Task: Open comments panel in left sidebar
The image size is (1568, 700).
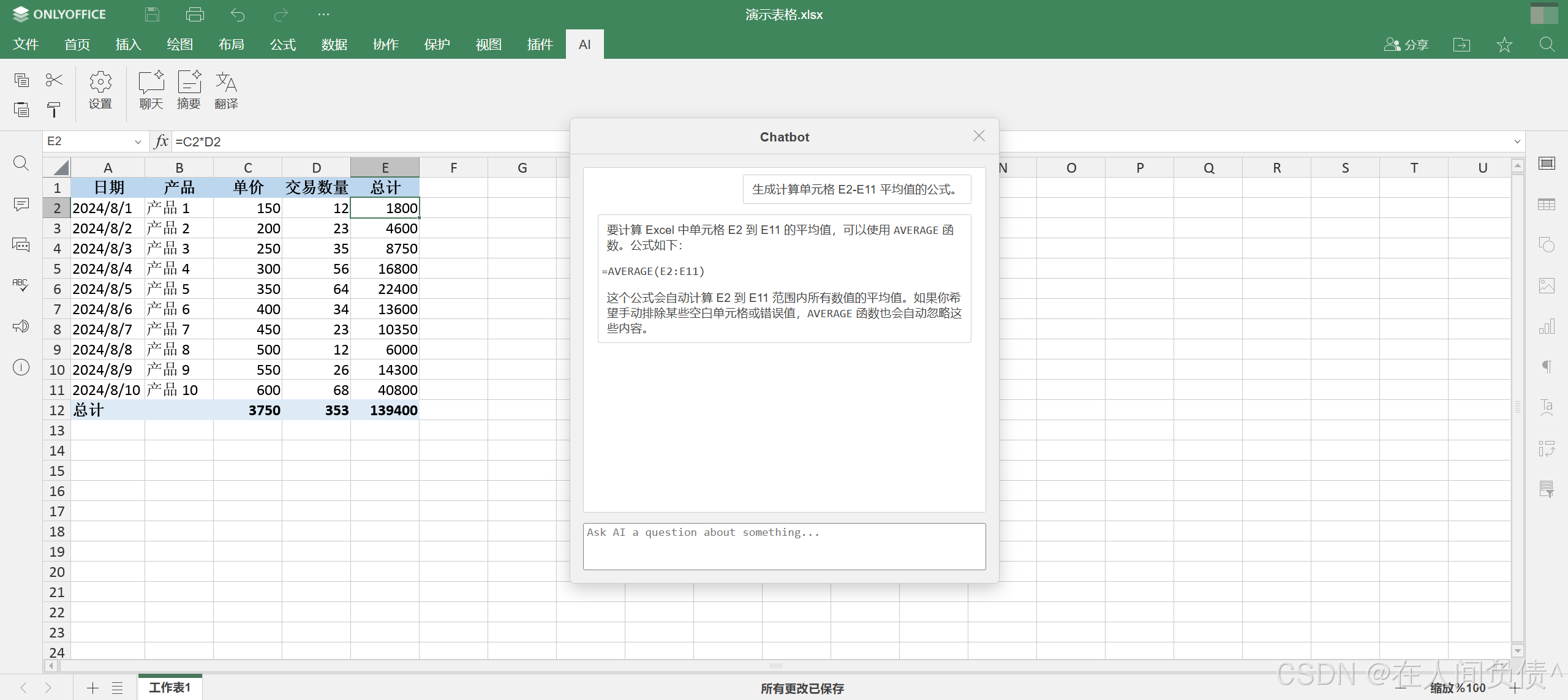Action: (x=21, y=204)
